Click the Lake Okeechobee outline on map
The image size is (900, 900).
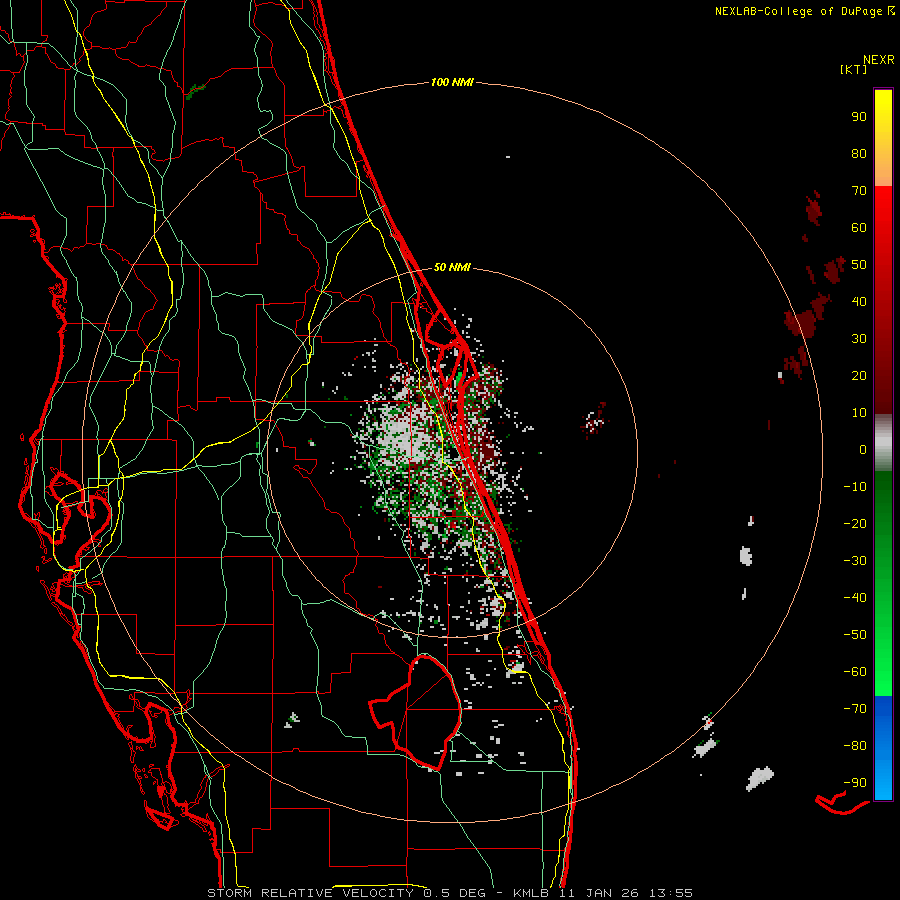[x=416, y=712]
